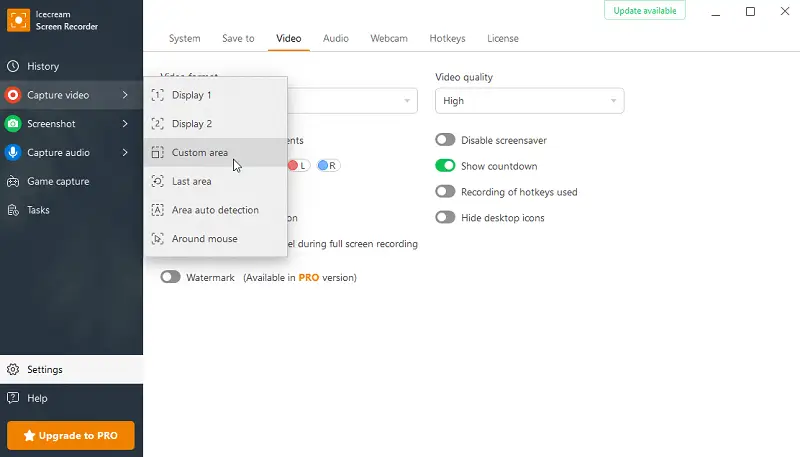Click the Area auto detection icon
Screen dimensions: 800x457
[158, 210]
